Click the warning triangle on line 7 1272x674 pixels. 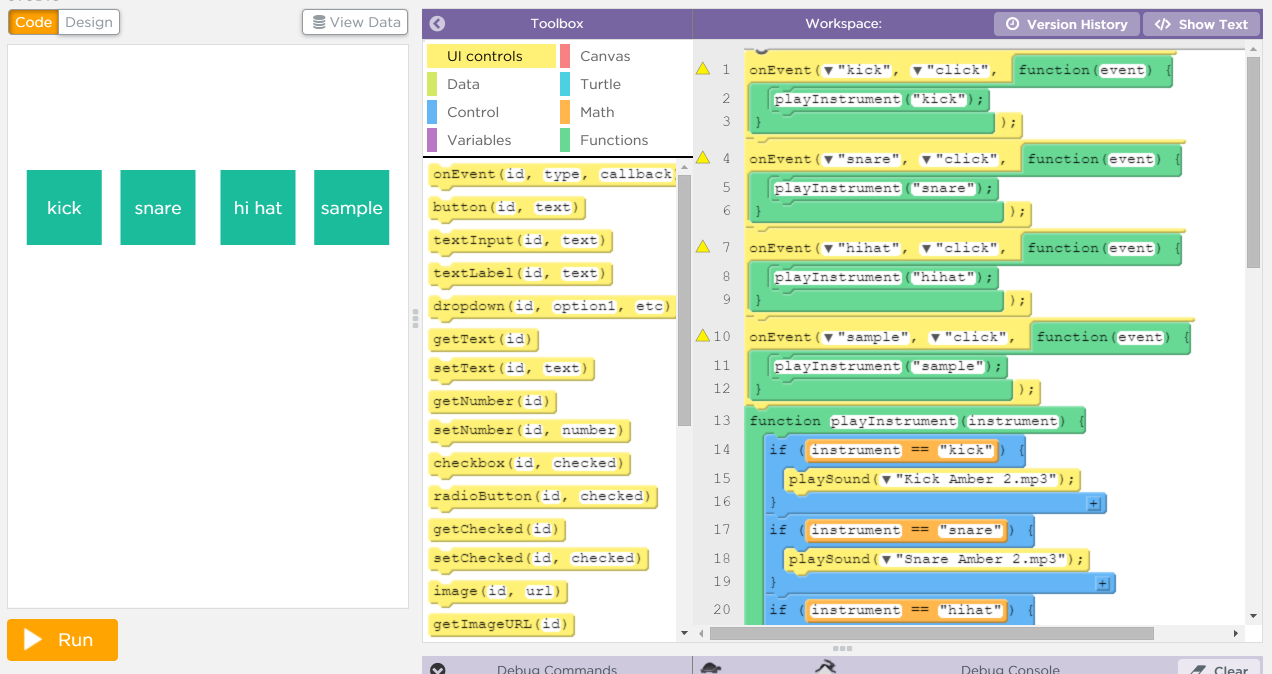pos(703,247)
